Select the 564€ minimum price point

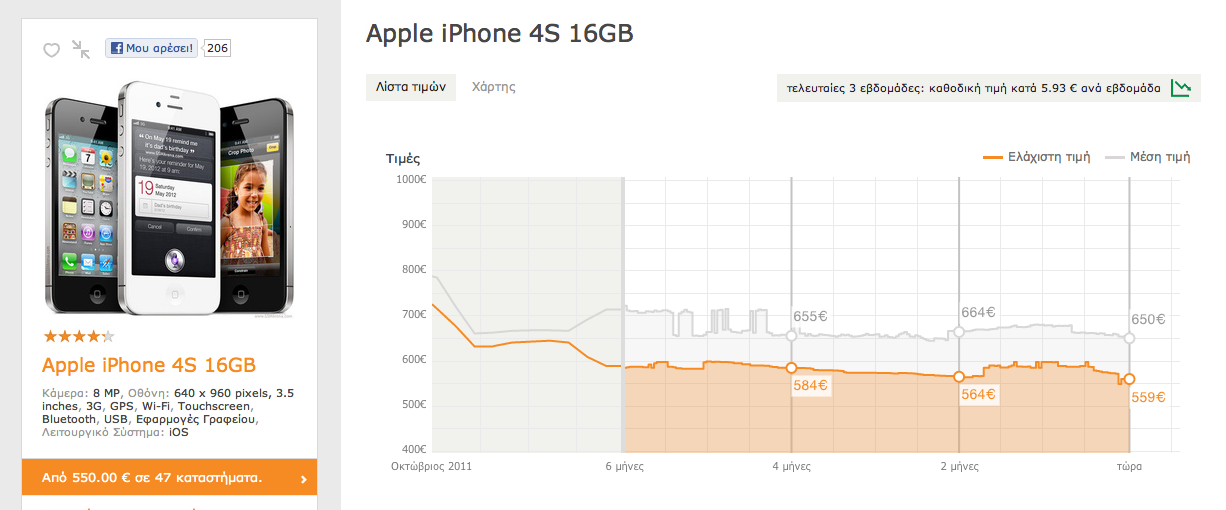(959, 377)
